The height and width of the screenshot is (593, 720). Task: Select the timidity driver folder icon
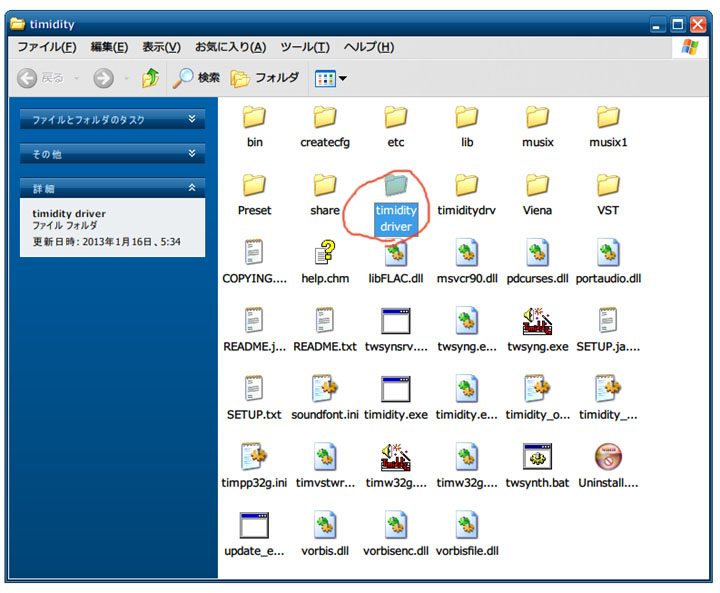(x=396, y=185)
